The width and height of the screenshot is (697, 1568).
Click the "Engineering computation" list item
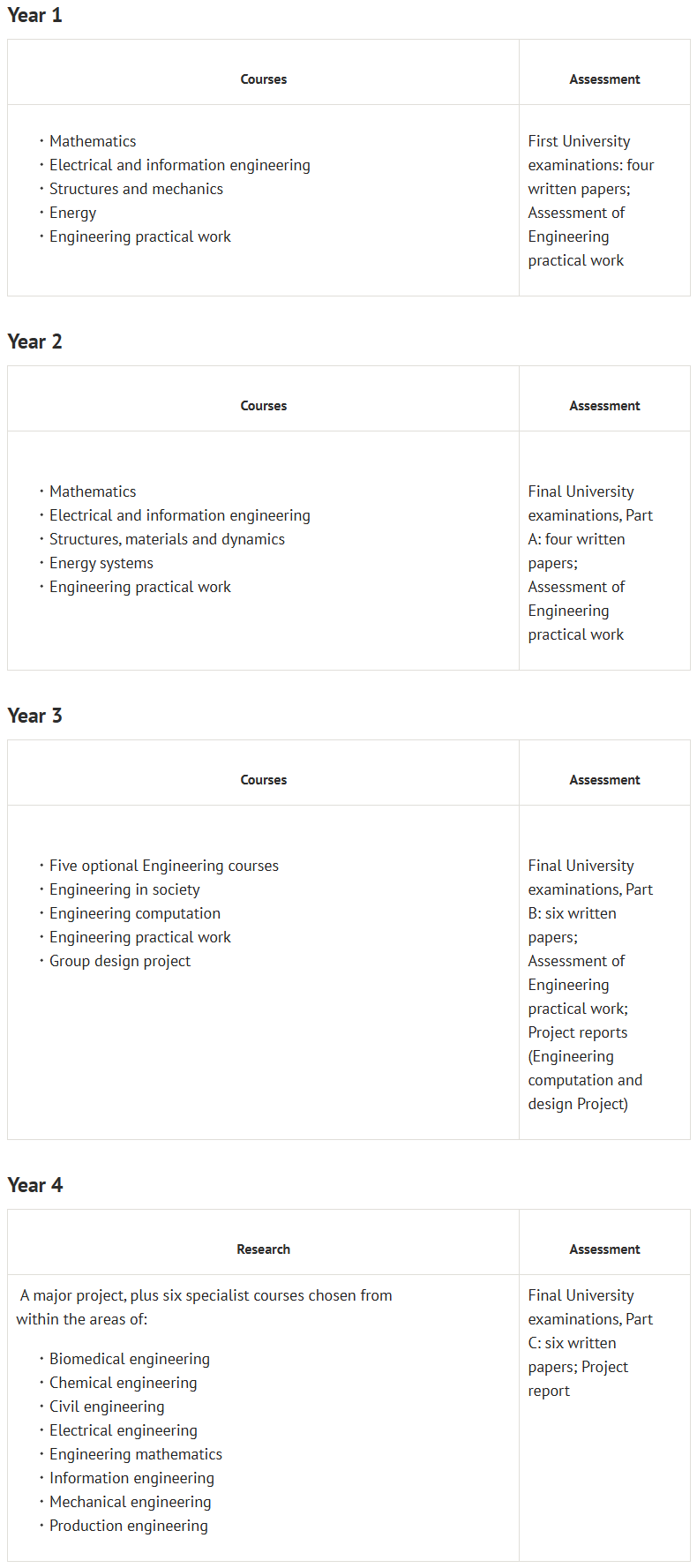point(135,913)
